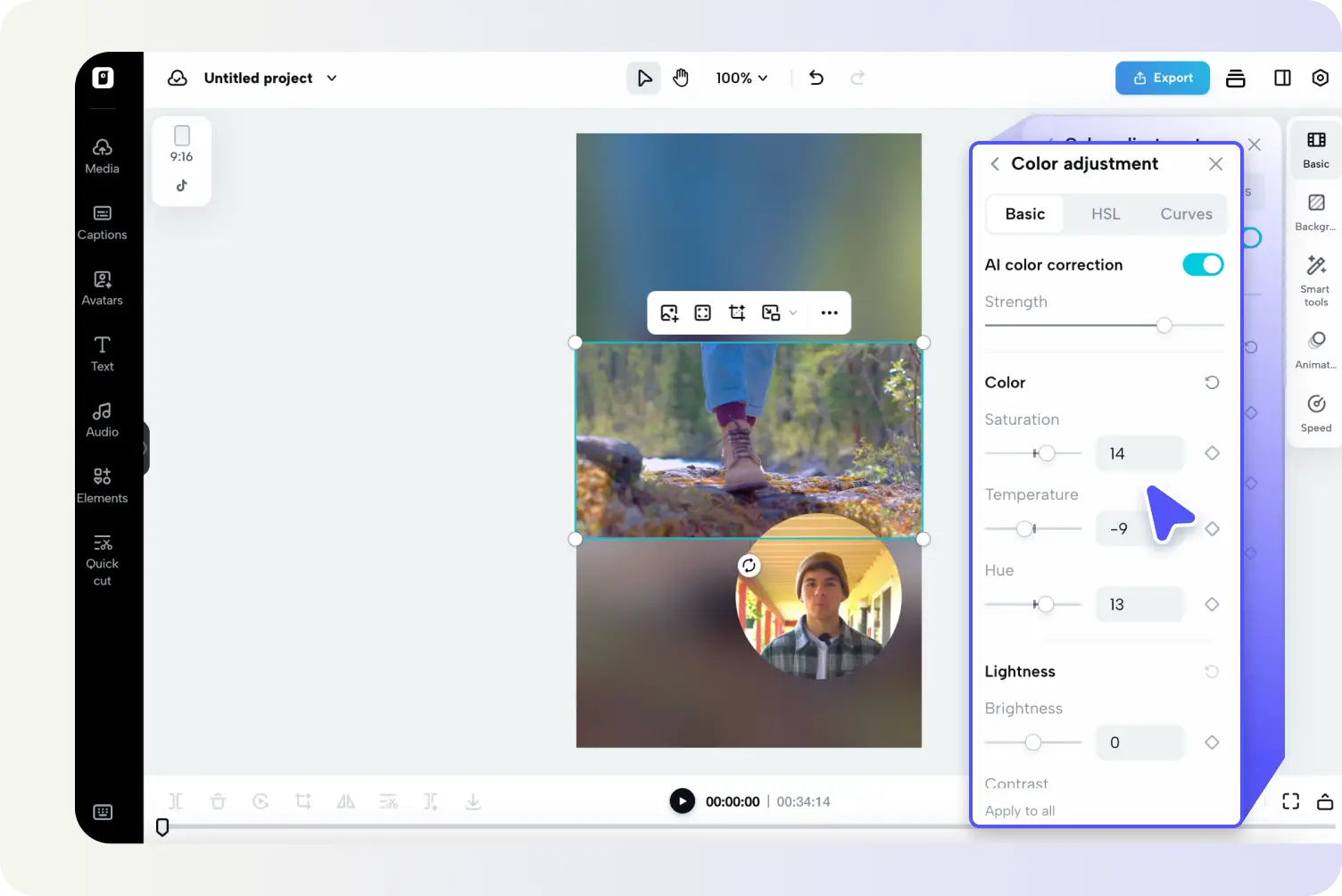The image size is (1342, 896).
Task: Switch to the Curves tab
Action: pos(1186,214)
